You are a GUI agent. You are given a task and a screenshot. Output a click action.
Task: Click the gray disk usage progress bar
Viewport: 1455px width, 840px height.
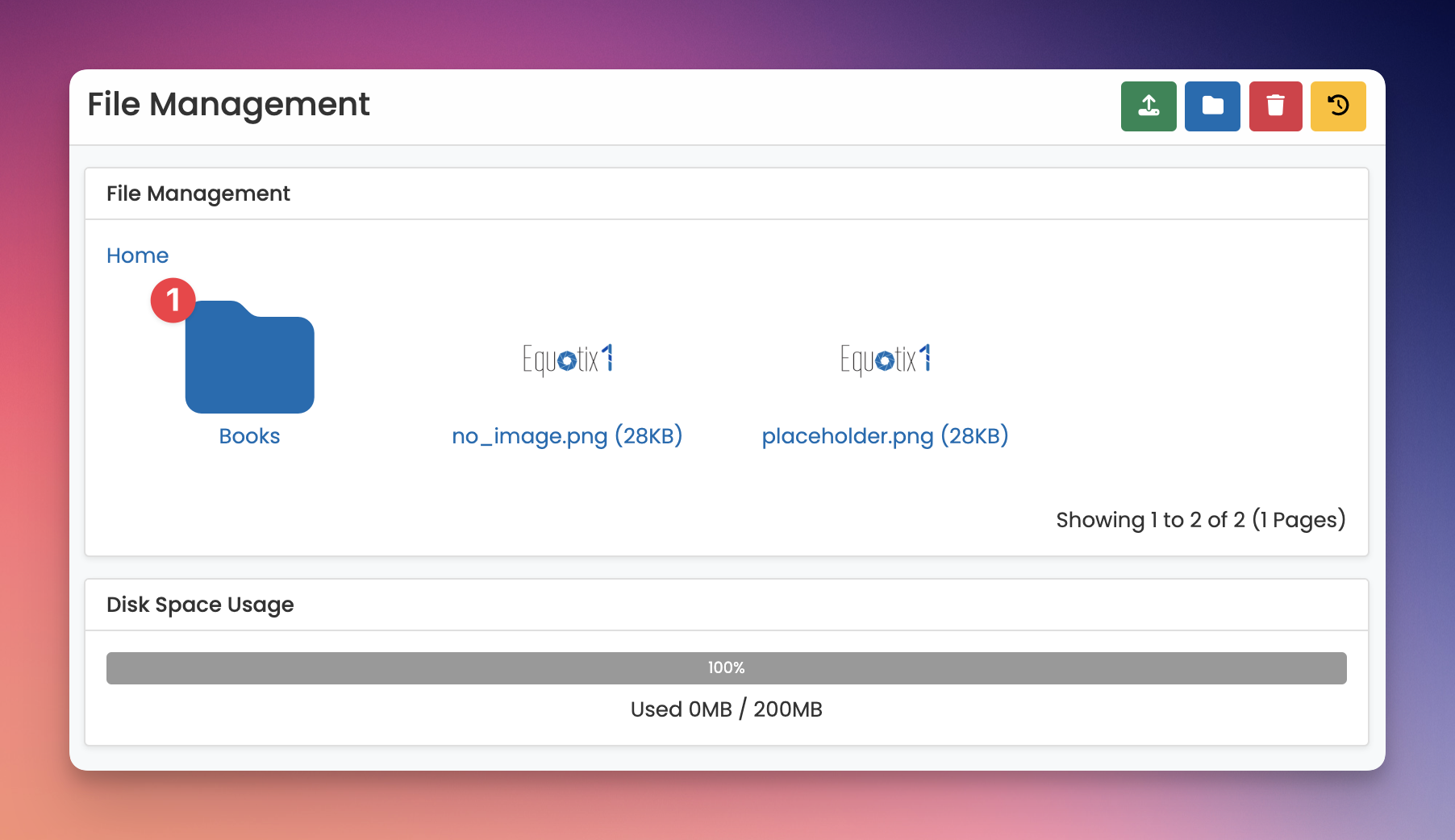403,668
